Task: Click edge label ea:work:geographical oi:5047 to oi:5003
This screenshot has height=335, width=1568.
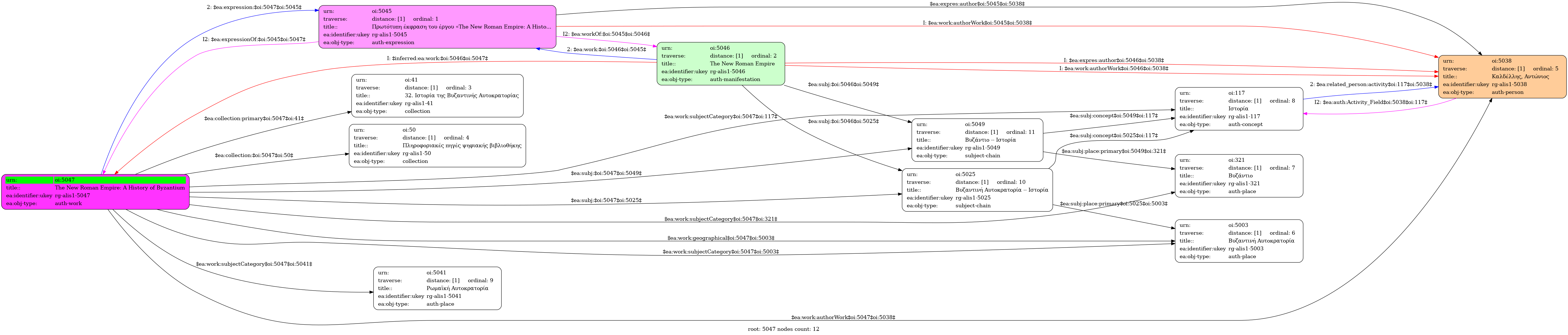Action: point(721,238)
